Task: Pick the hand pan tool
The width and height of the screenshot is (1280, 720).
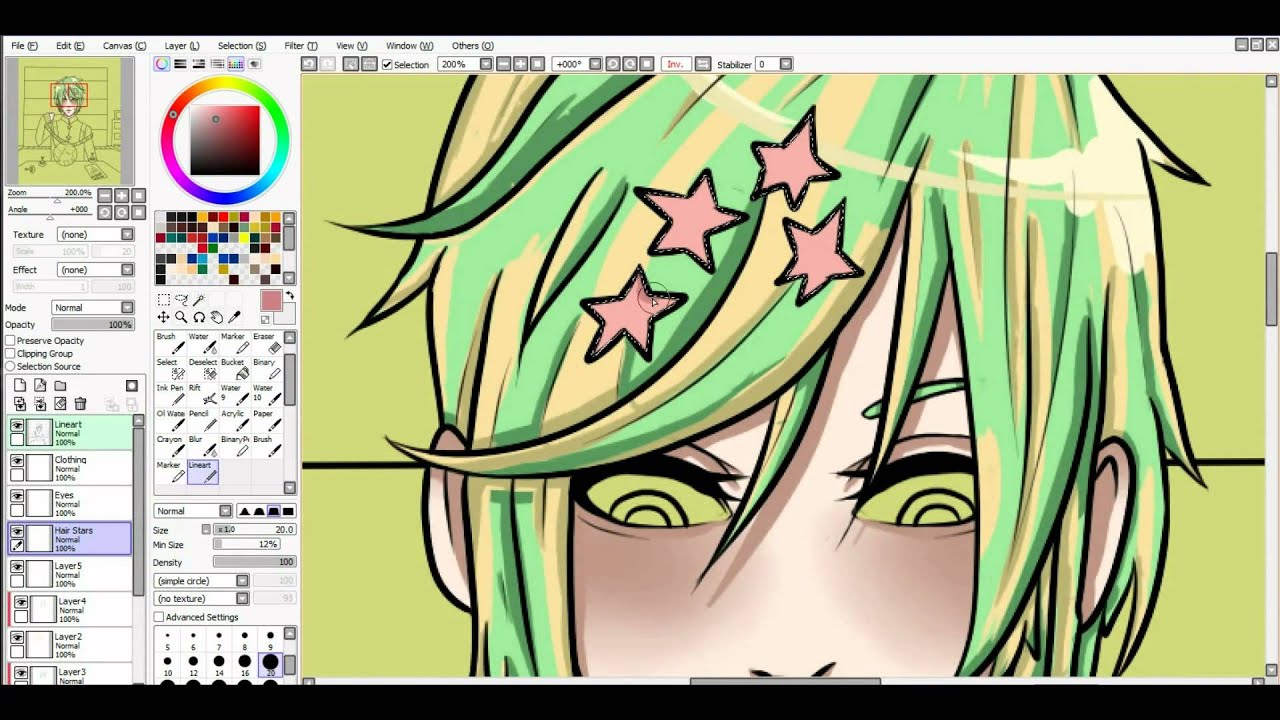Action: [x=217, y=317]
